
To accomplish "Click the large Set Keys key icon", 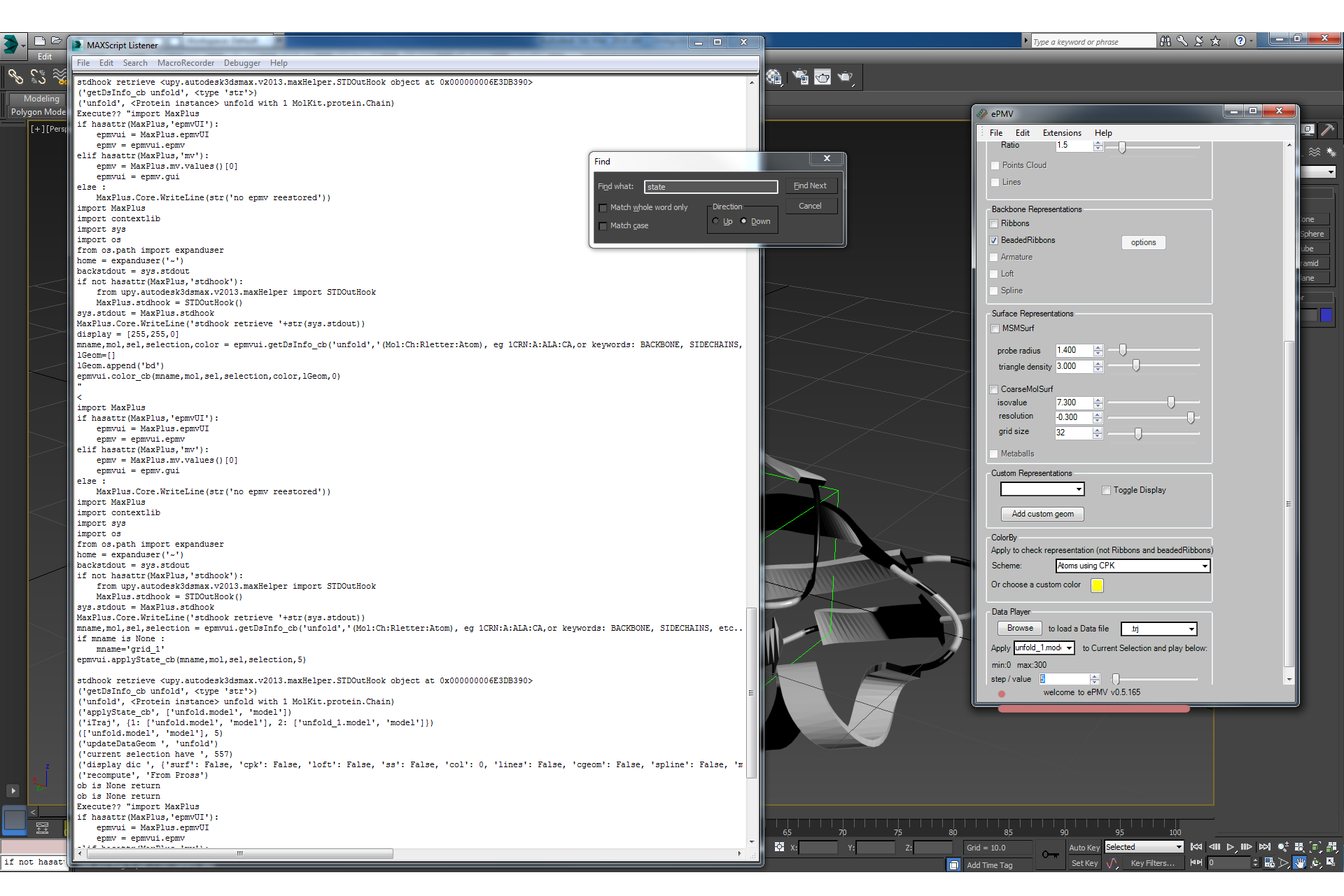I will point(1050,854).
